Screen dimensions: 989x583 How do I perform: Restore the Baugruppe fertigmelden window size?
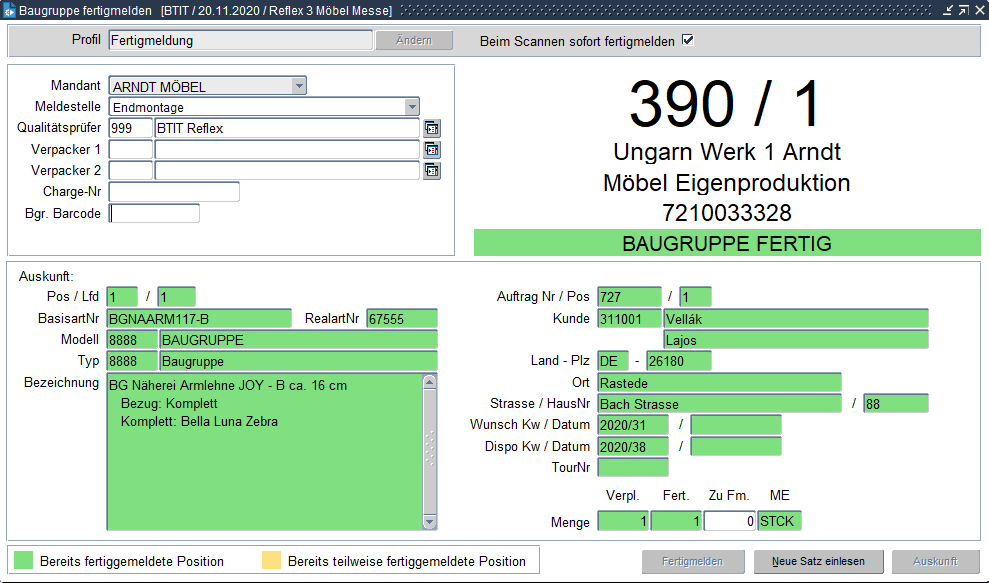pos(963,10)
